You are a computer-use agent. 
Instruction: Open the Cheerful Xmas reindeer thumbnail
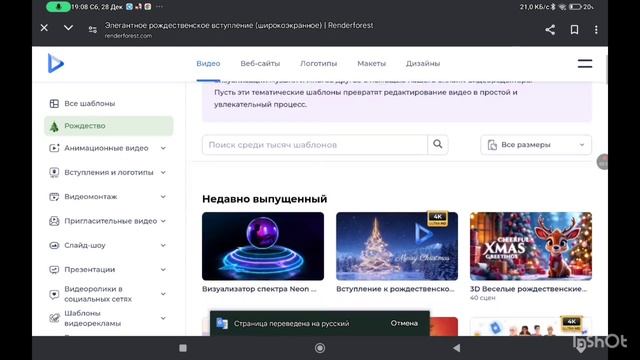(531, 246)
